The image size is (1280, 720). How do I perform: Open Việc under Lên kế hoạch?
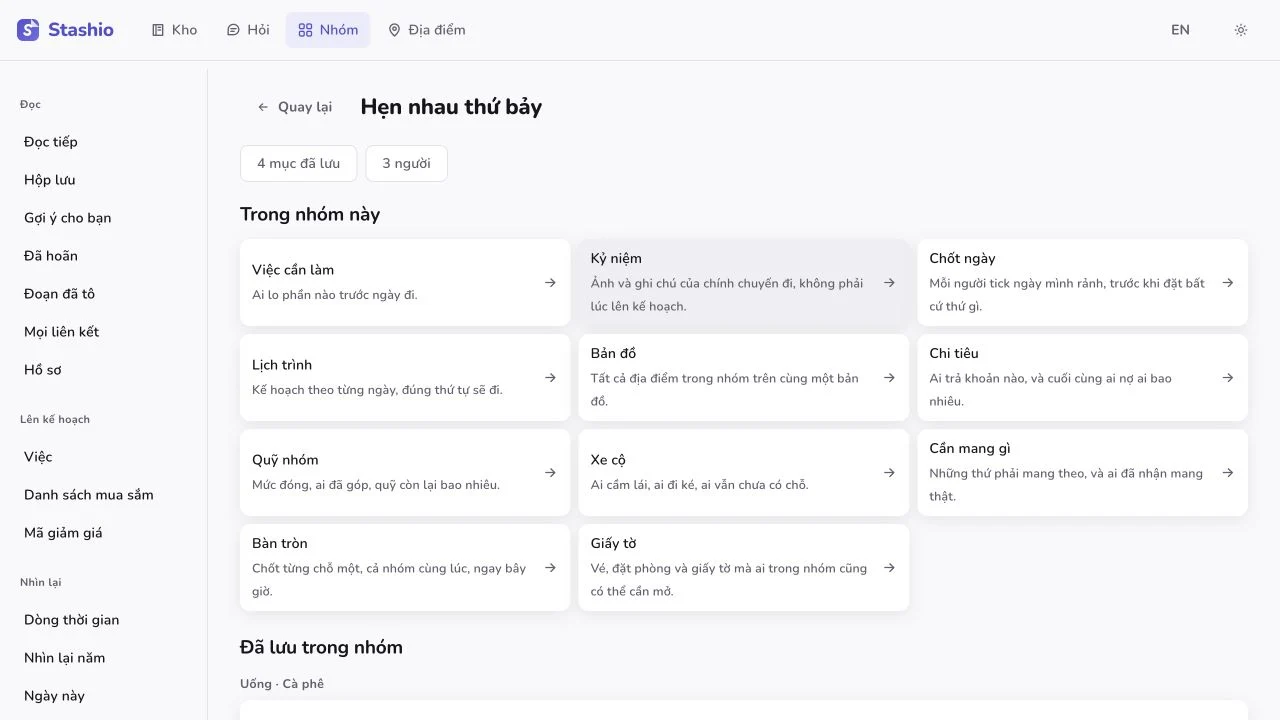tap(104, 457)
